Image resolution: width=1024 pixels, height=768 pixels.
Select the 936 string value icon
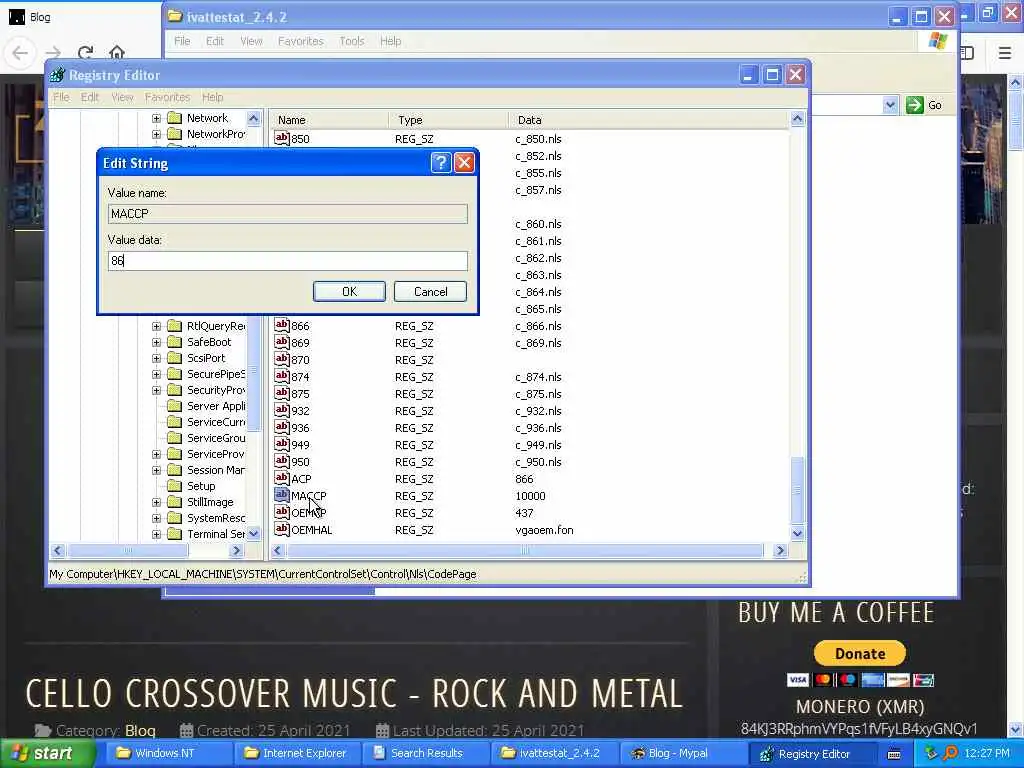[x=281, y=426]
